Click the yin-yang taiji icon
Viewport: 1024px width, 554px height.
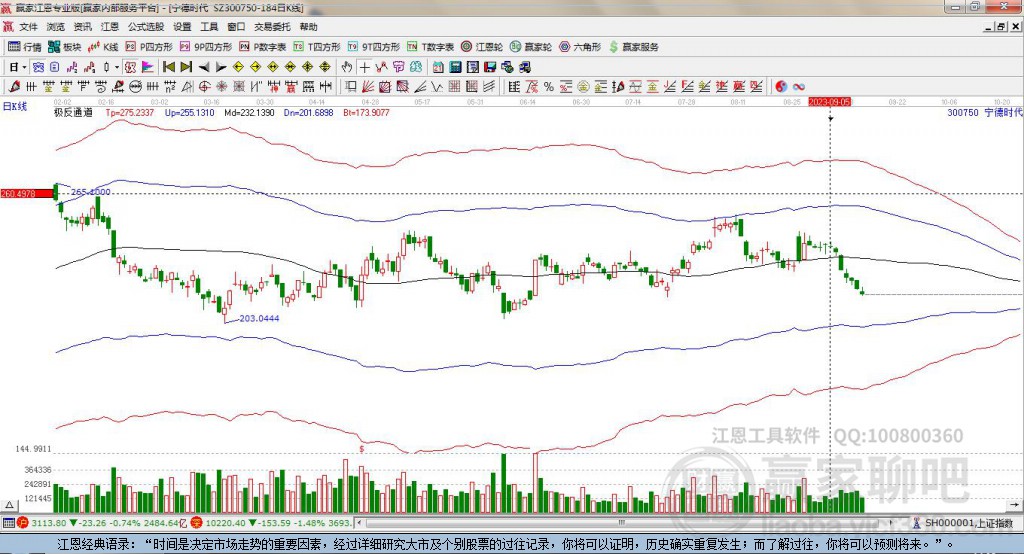coord(782,87)
